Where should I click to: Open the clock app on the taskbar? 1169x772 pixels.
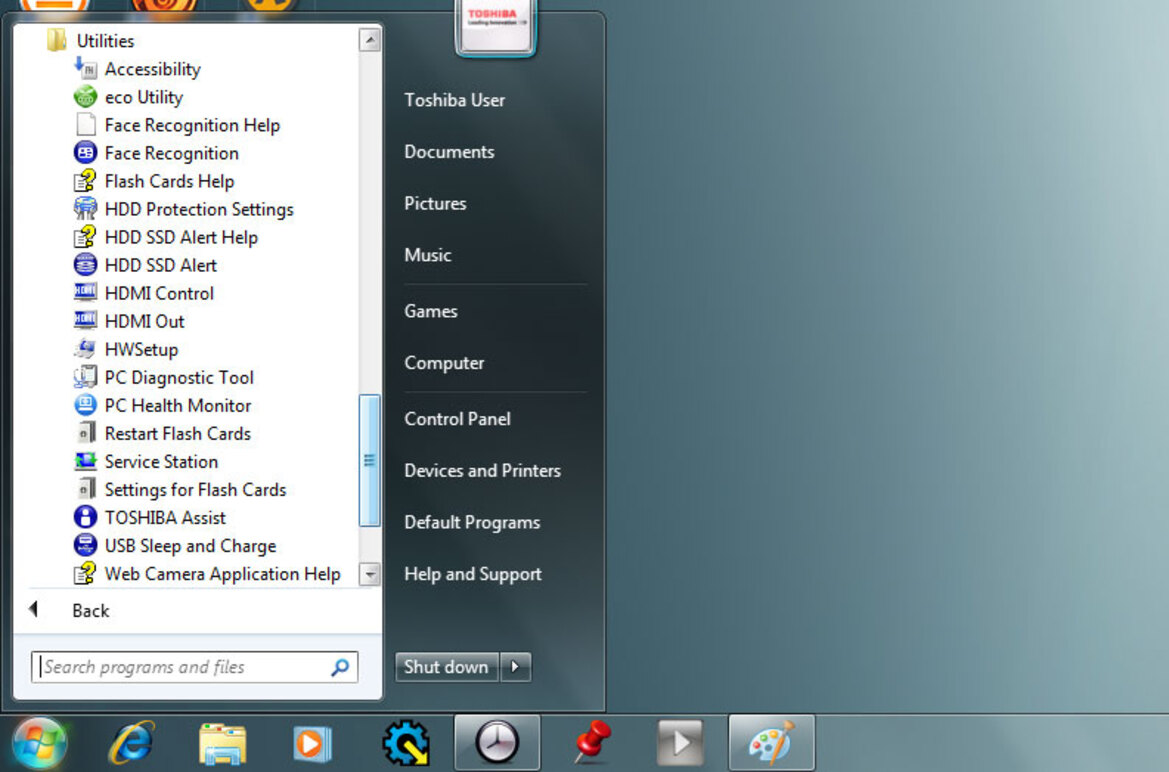pyautogui.click(x=497, y=743)
